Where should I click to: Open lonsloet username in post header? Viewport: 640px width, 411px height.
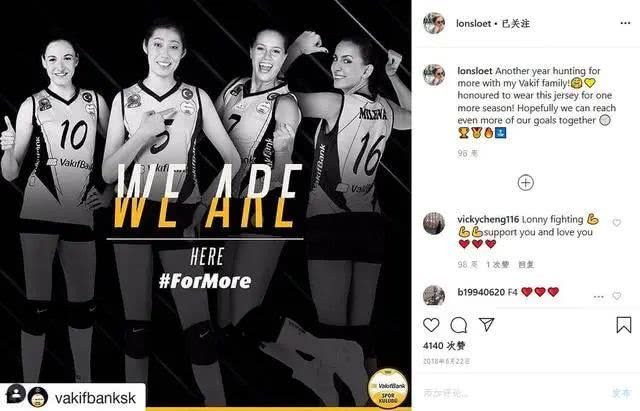[x=473, y=24]
